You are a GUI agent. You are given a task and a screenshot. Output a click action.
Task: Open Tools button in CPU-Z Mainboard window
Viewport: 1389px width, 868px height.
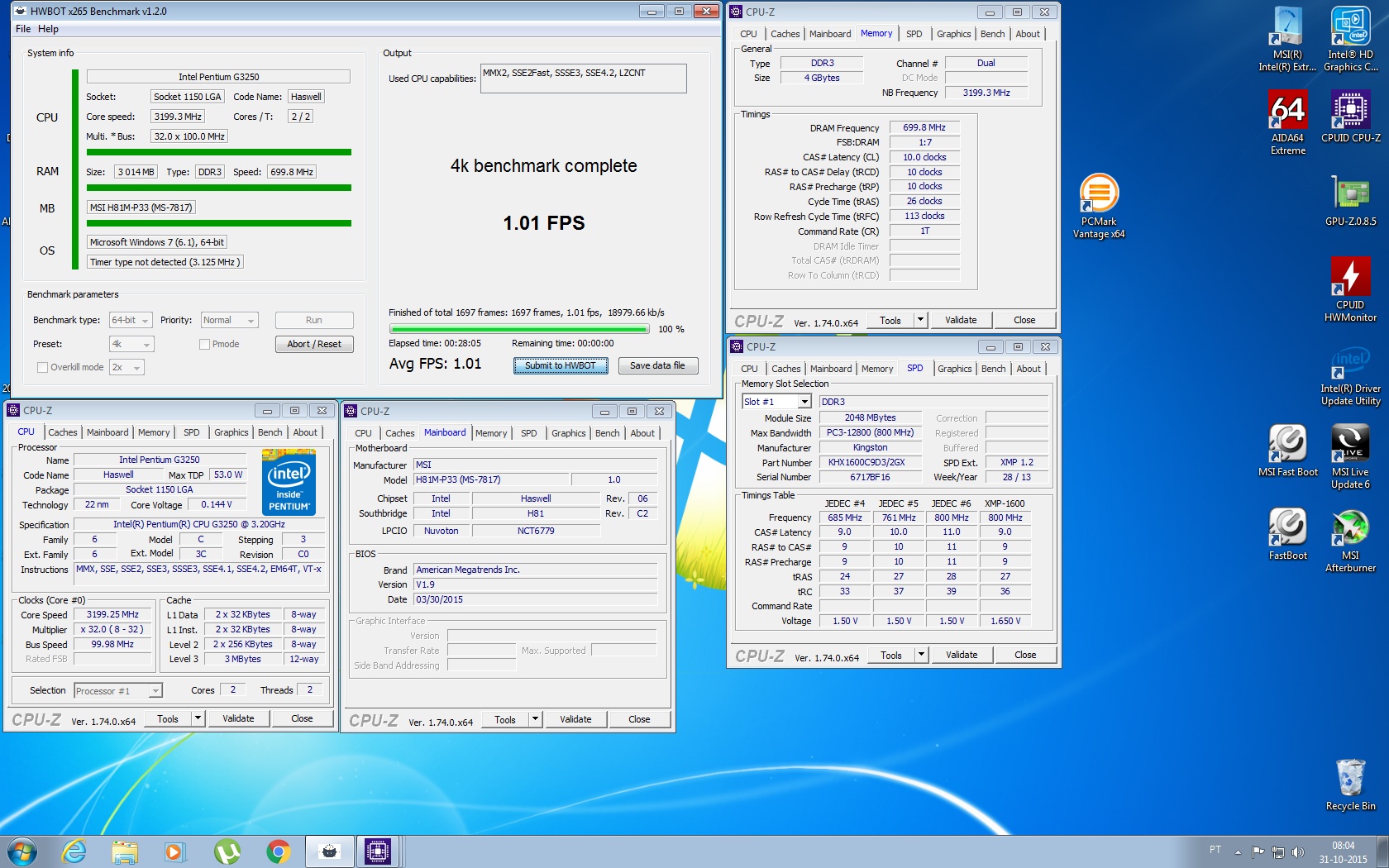coord(505,719)
